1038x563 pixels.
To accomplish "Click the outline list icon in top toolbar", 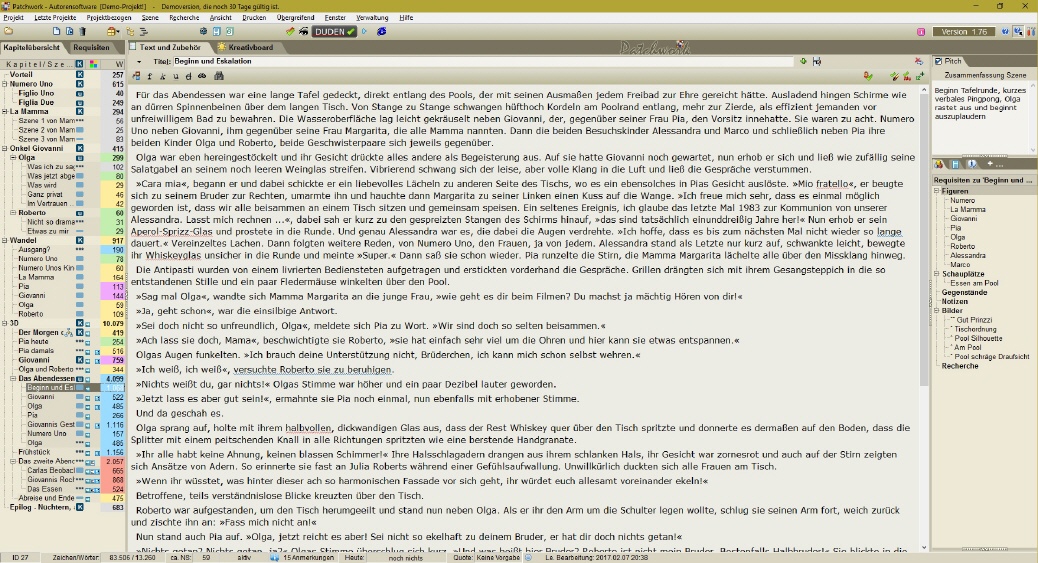I will [144, 31].
